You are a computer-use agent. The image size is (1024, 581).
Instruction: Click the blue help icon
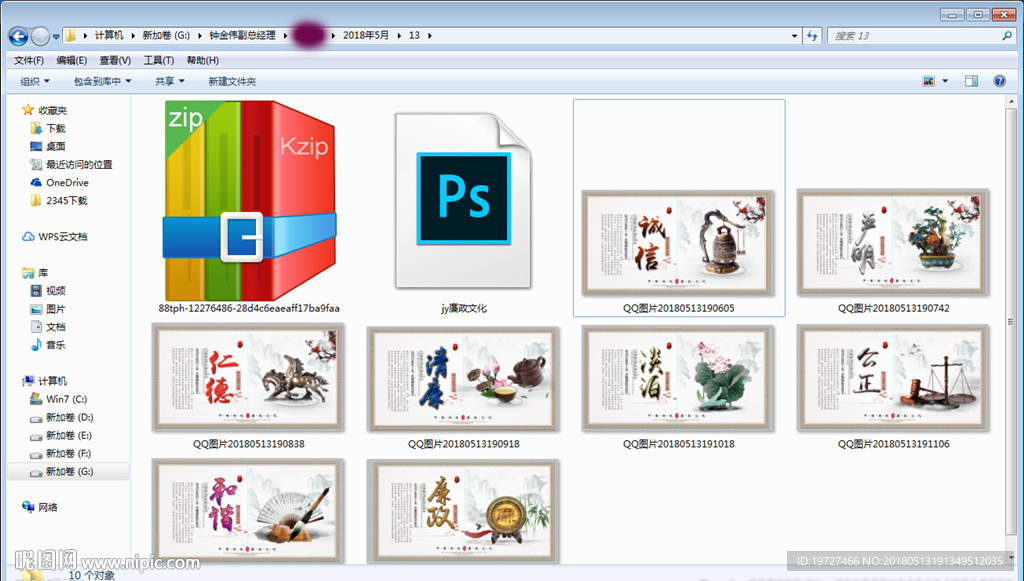pyautogui.click(x=999, y=81)
